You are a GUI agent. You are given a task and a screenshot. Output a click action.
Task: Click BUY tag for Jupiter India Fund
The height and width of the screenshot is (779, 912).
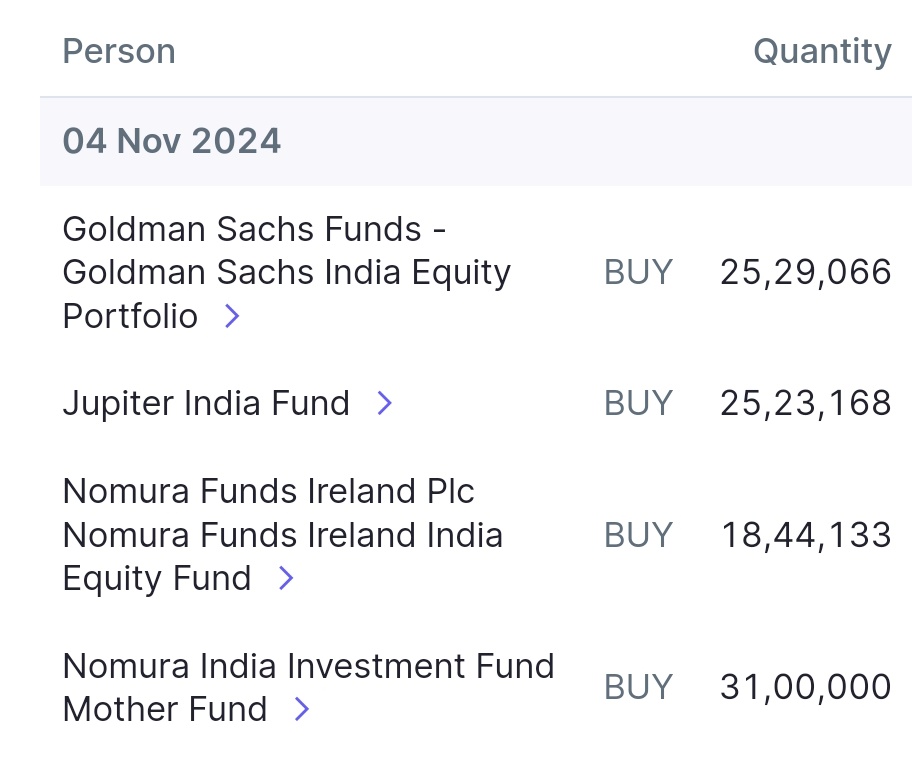[638, 403]
